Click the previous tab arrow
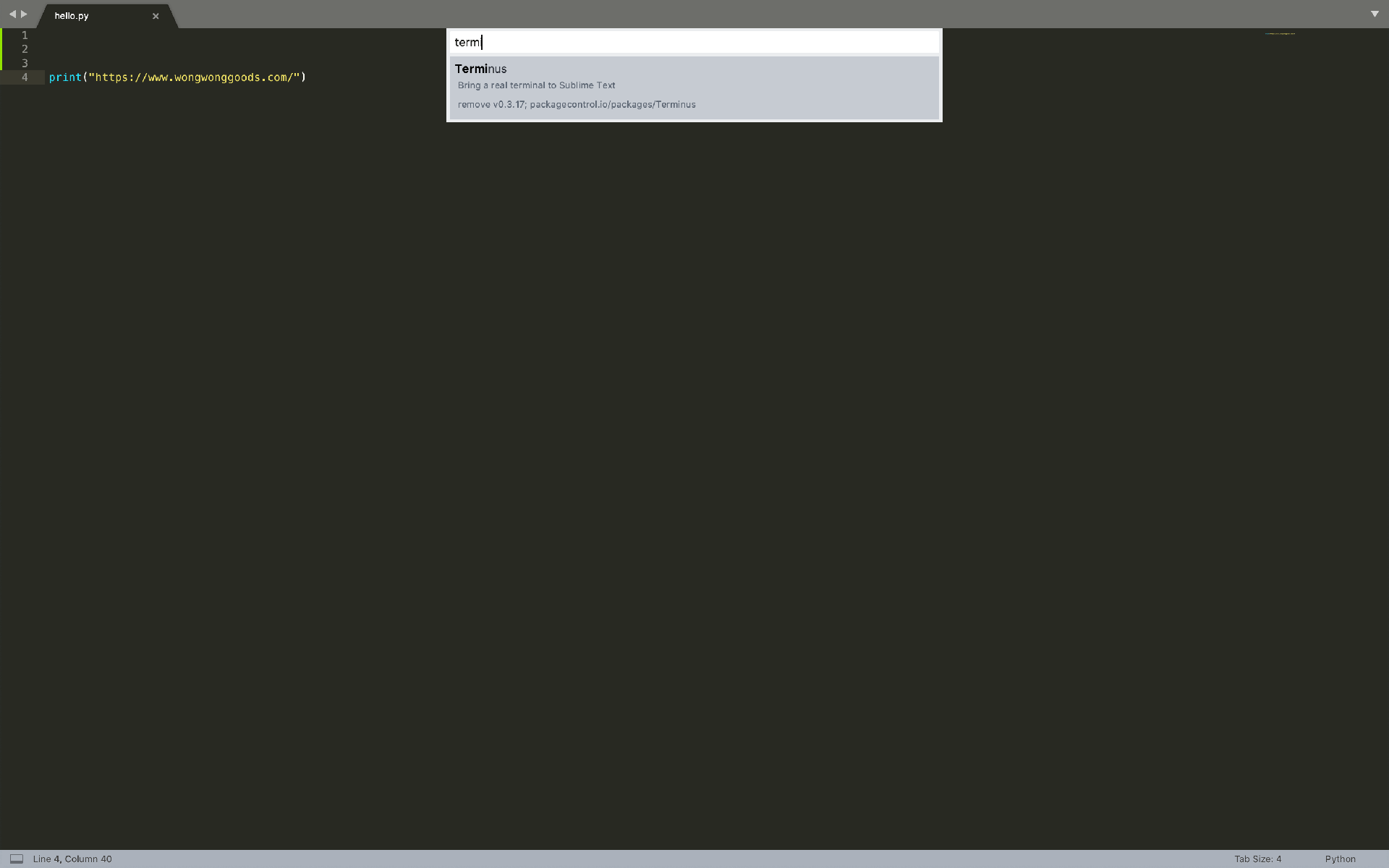Image resolution: width=1389 pixels, height=868 pixels. [12, 14]
